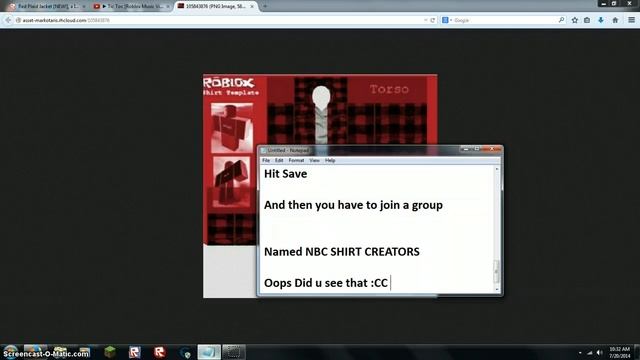
Task: Minimize the Notepad window
Action: pyautogui.click(x=466, y=149)
